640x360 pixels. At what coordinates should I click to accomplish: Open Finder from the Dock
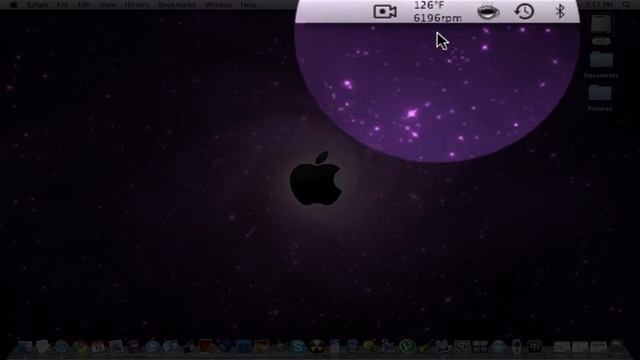tap(24, 347)
